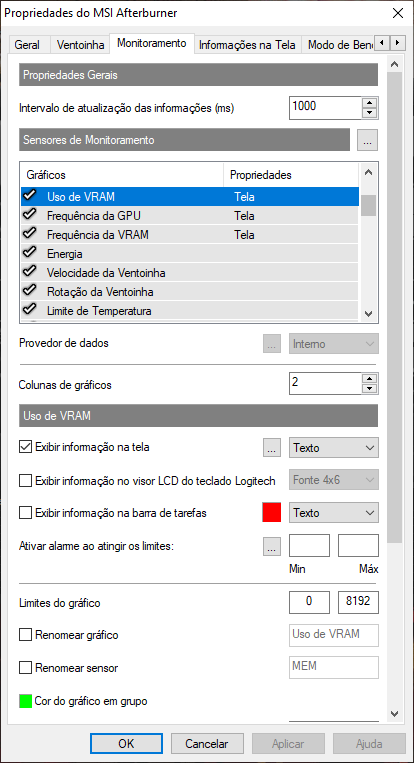This screenshot has height=763, width=414.
Task: Click the Cancelar button
Action: point(207,744)
